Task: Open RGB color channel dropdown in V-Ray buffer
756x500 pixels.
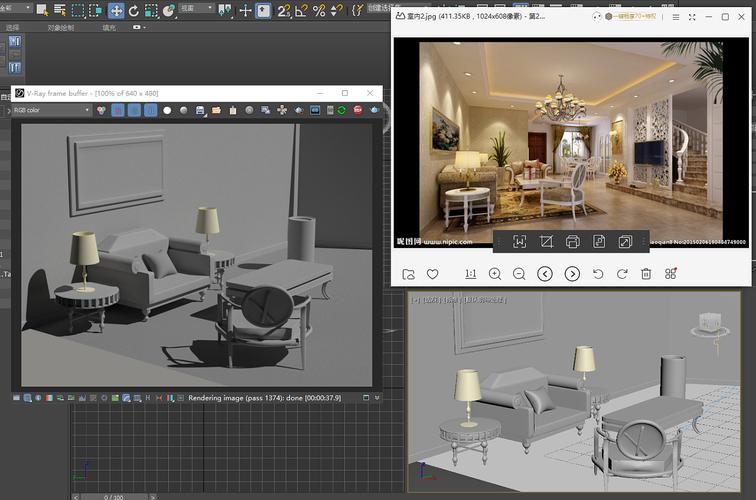Action: click(51, 110)
